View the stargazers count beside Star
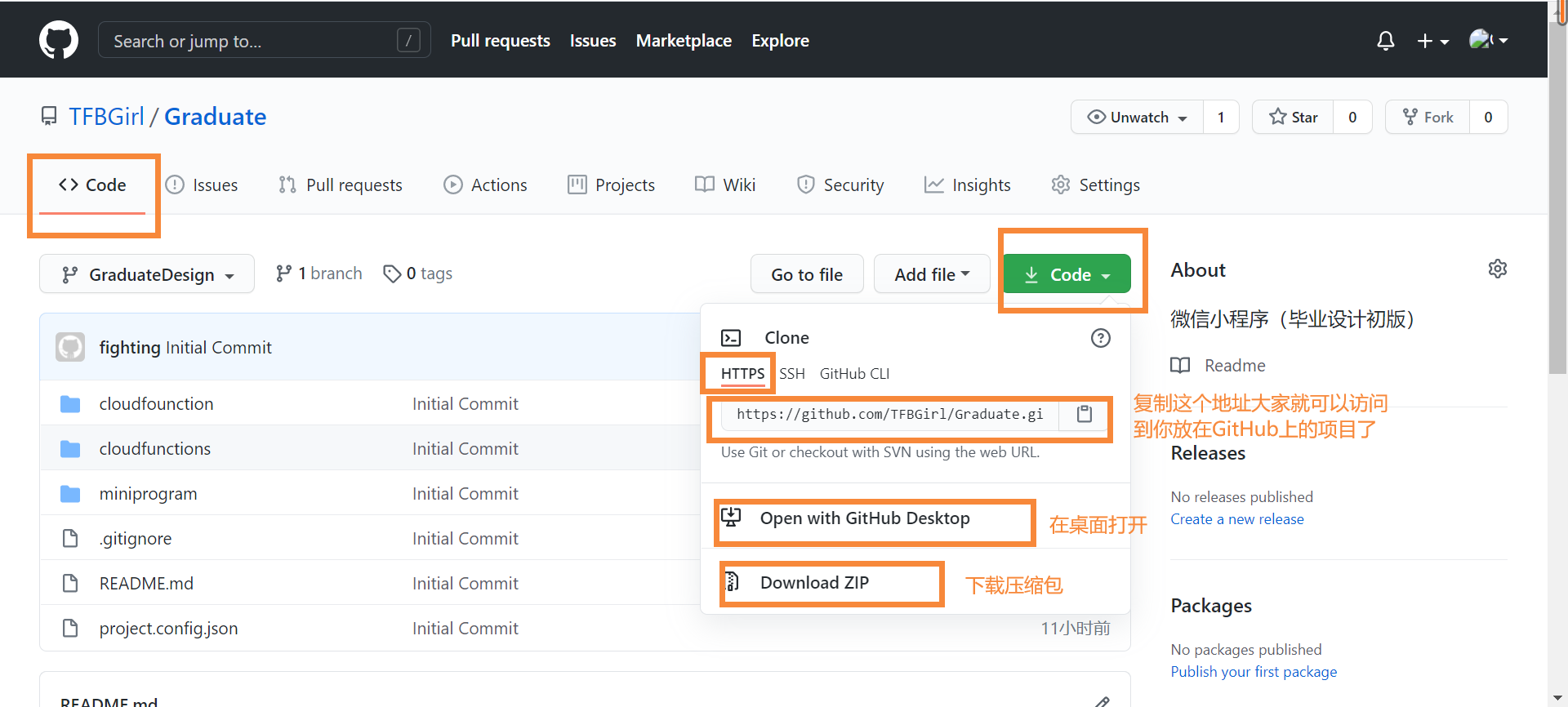Screen dimensions: 1568x707 pos(1352,117)
